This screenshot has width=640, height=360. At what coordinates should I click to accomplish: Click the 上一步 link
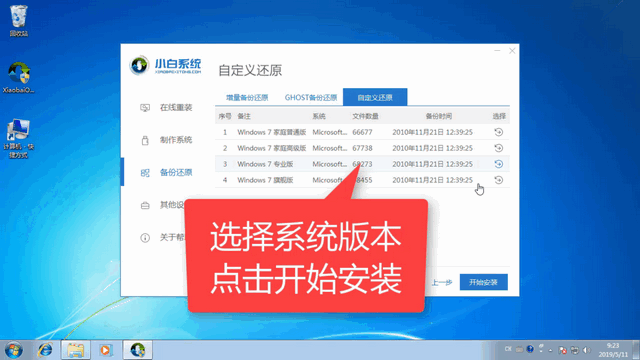click(x=442, y=282)
